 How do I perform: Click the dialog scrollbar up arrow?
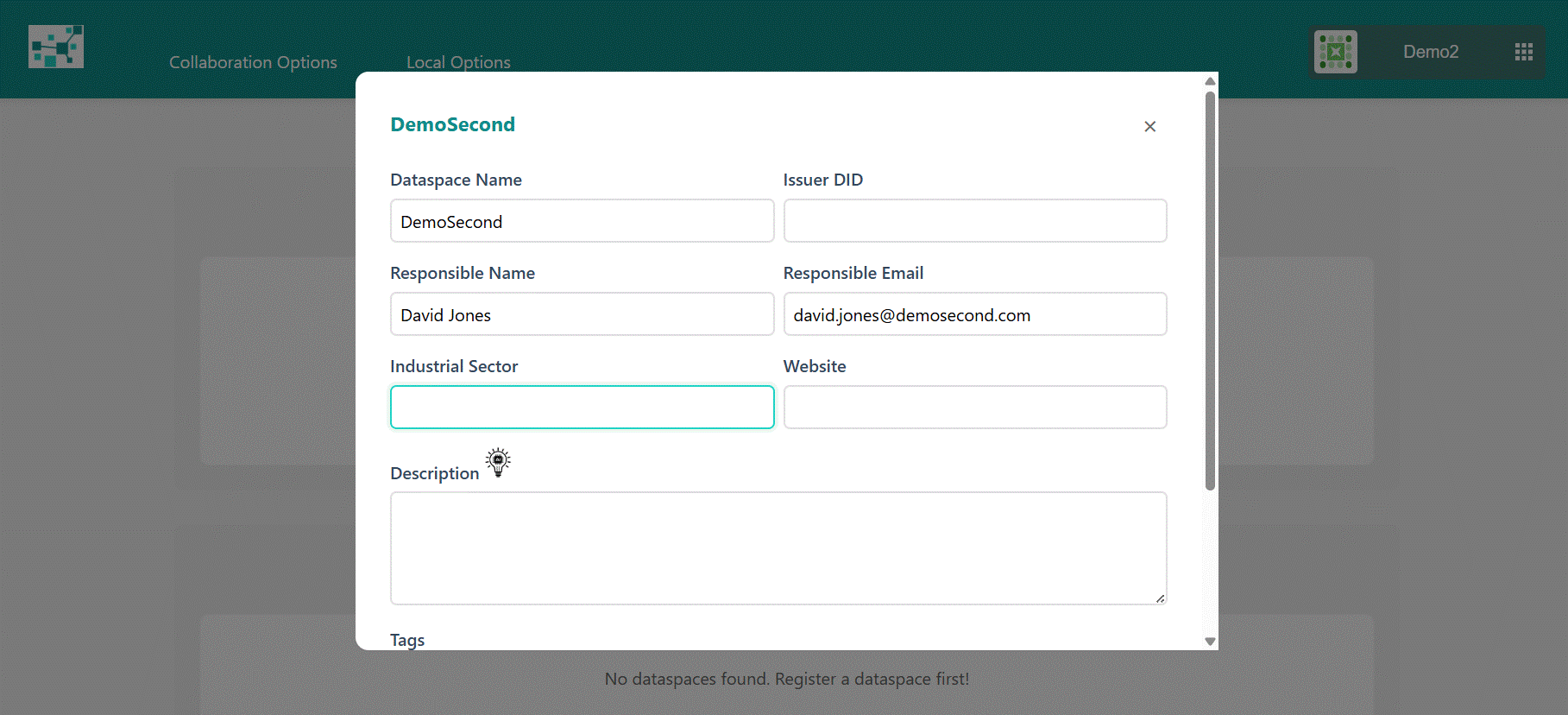click(1210, 81)
